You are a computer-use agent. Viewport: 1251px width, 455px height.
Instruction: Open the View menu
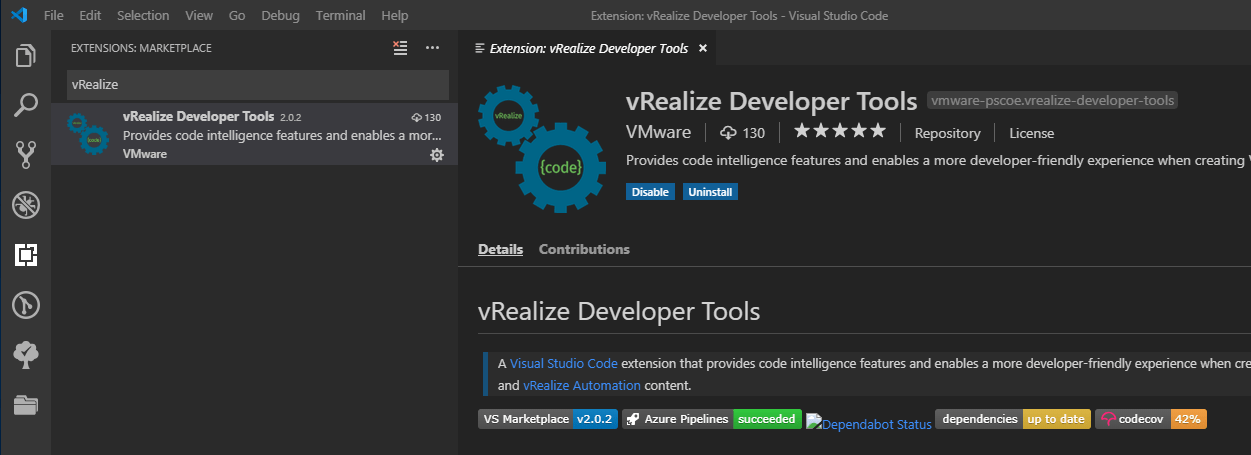click(x=199, y=16)
